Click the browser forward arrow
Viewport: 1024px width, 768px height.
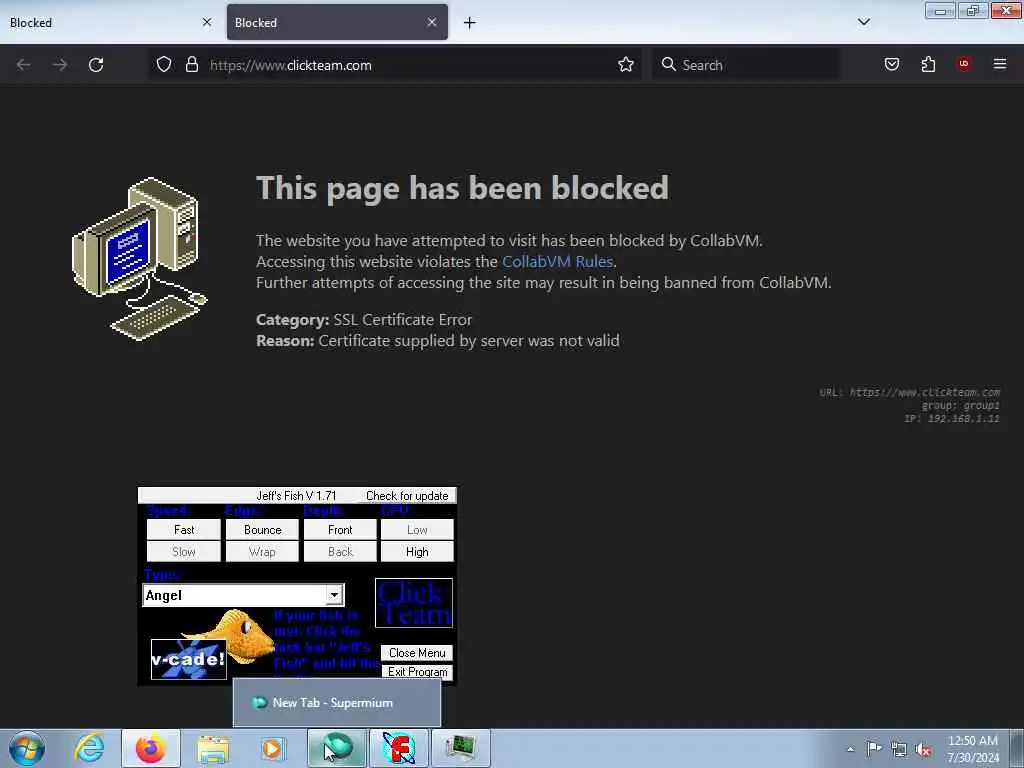pyautogui.click(x=60, y=65)
